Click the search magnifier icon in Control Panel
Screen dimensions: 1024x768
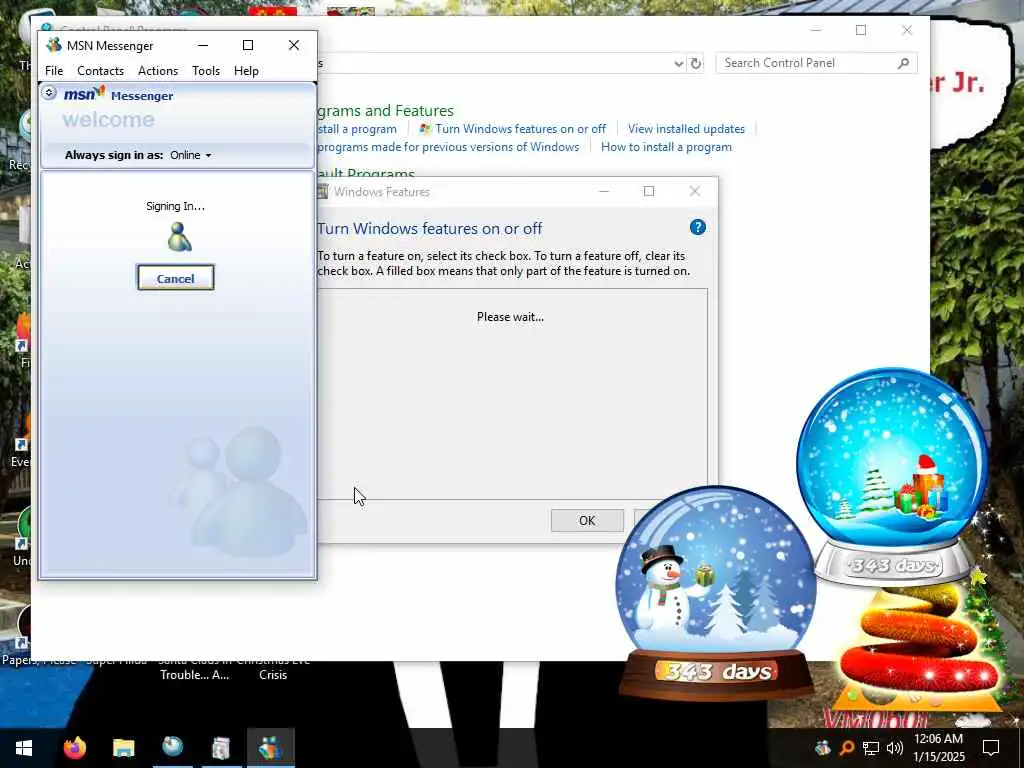[x=904, y=63]
